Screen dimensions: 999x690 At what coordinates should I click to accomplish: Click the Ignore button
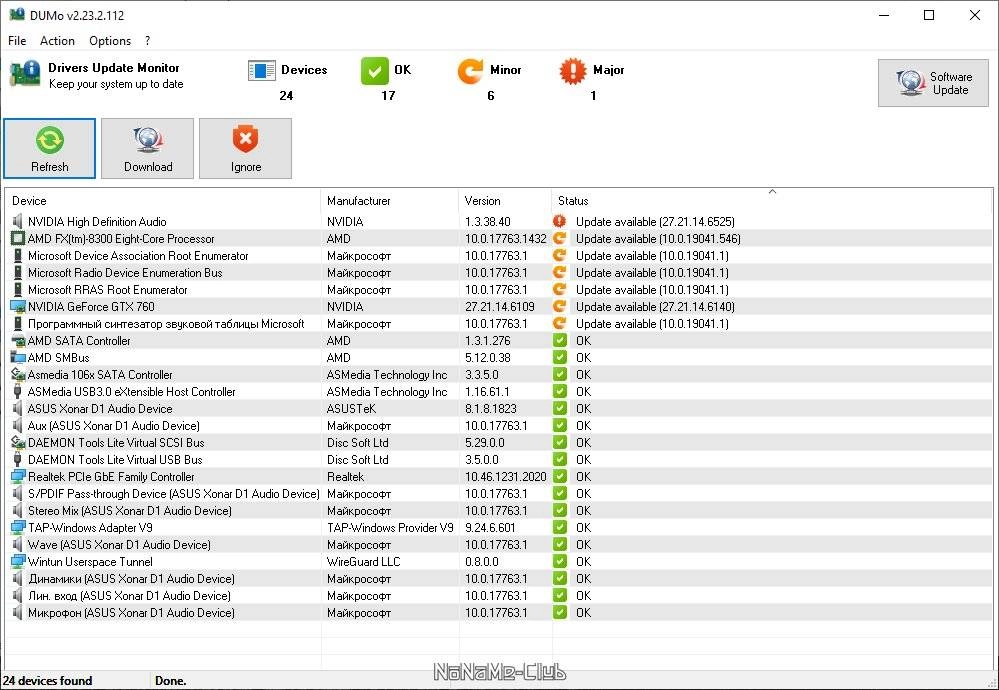tap(245, 148)
